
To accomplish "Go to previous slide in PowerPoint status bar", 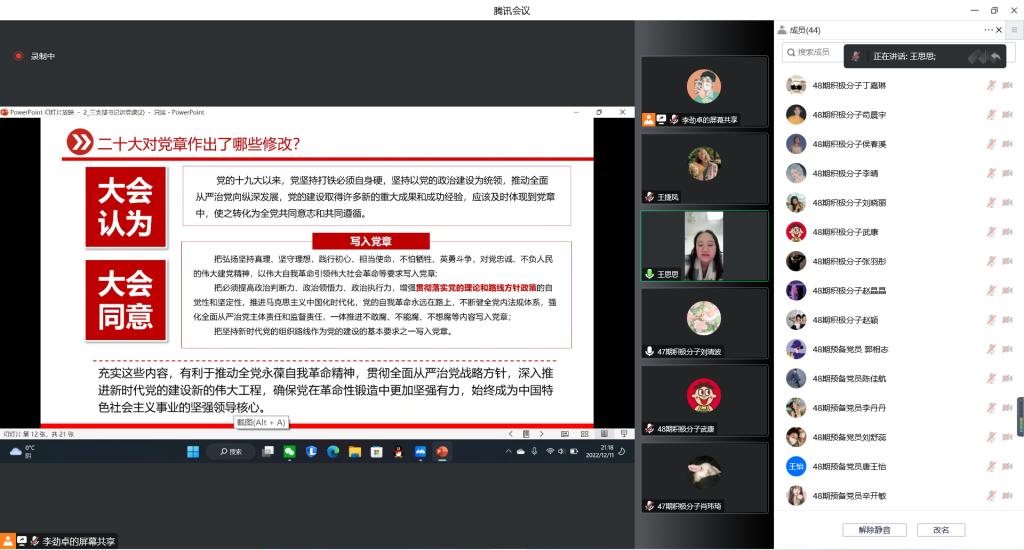I will pos(511,434).
